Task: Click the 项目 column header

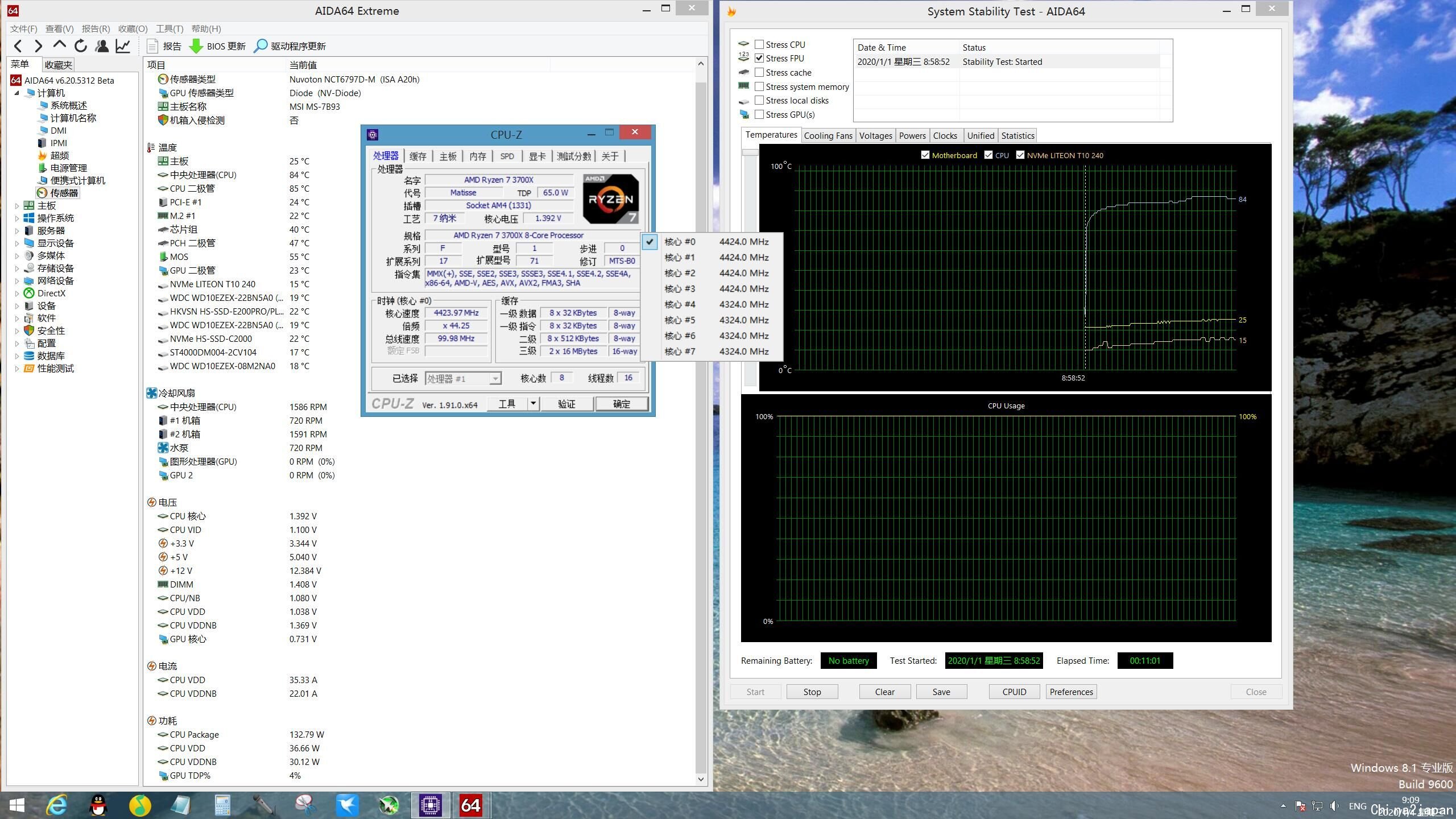Action: click(215, 65)
